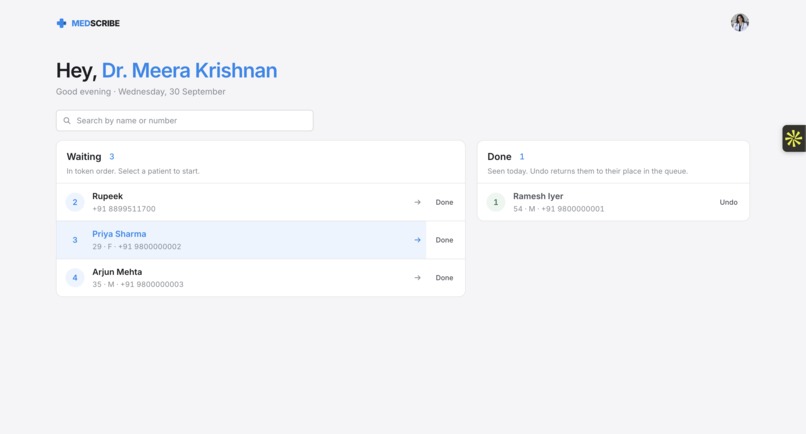This screenshot has width=806, height=434.
Task: Click the search magnifier icon
Action: coord(67,121)
